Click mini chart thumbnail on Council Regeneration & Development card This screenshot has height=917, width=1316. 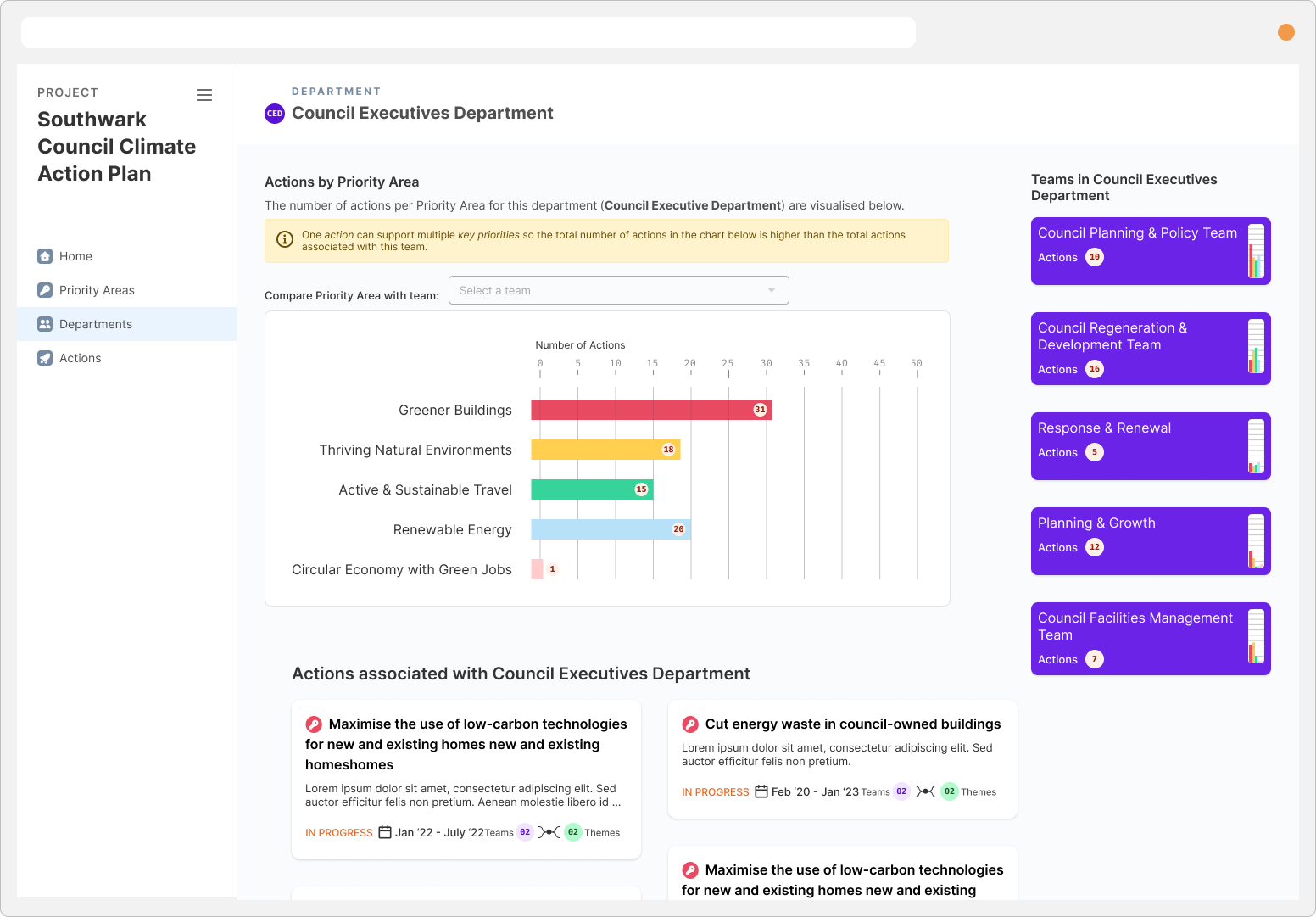coord(1256,346)
